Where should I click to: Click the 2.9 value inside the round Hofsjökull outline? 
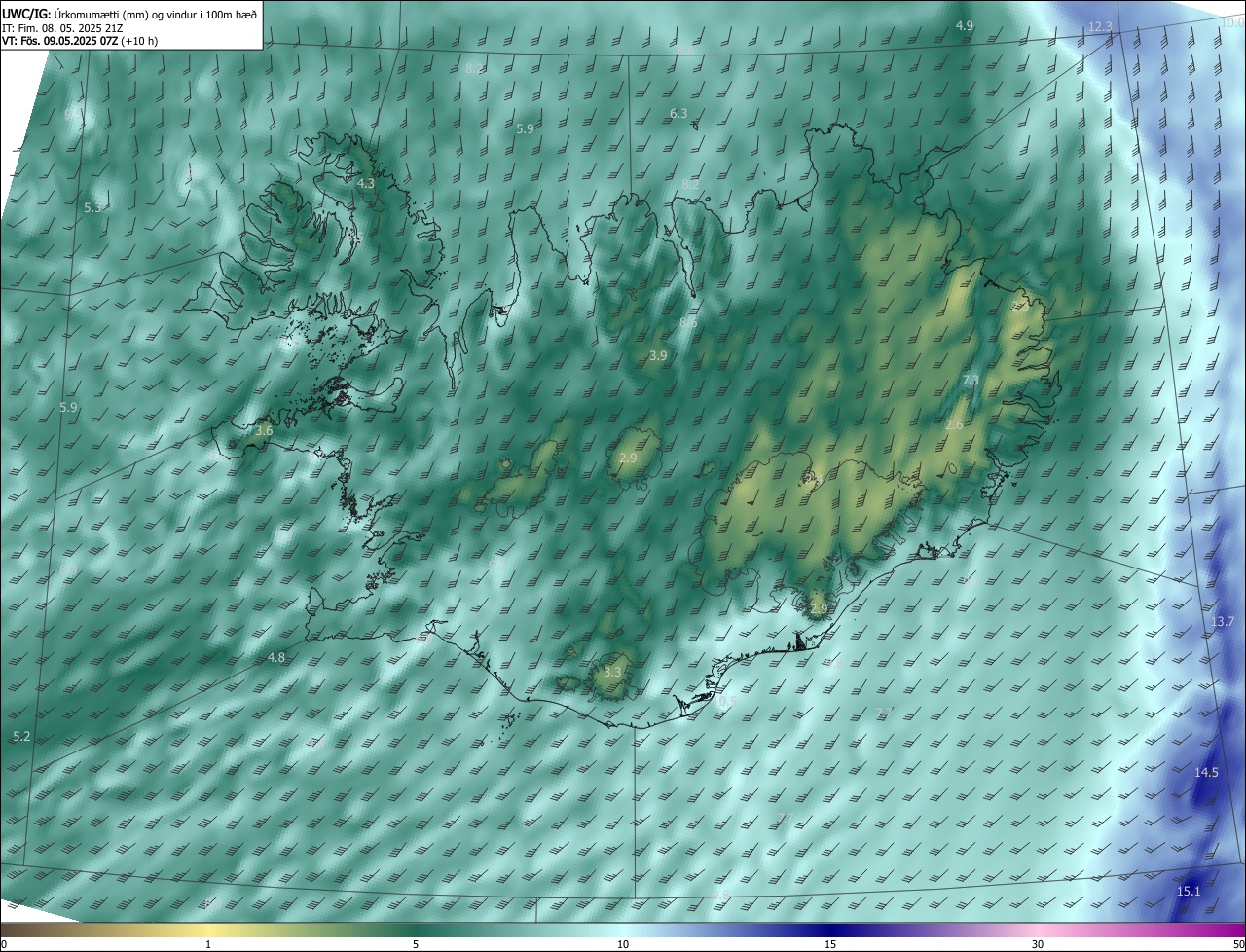click(x=628, y=458)
